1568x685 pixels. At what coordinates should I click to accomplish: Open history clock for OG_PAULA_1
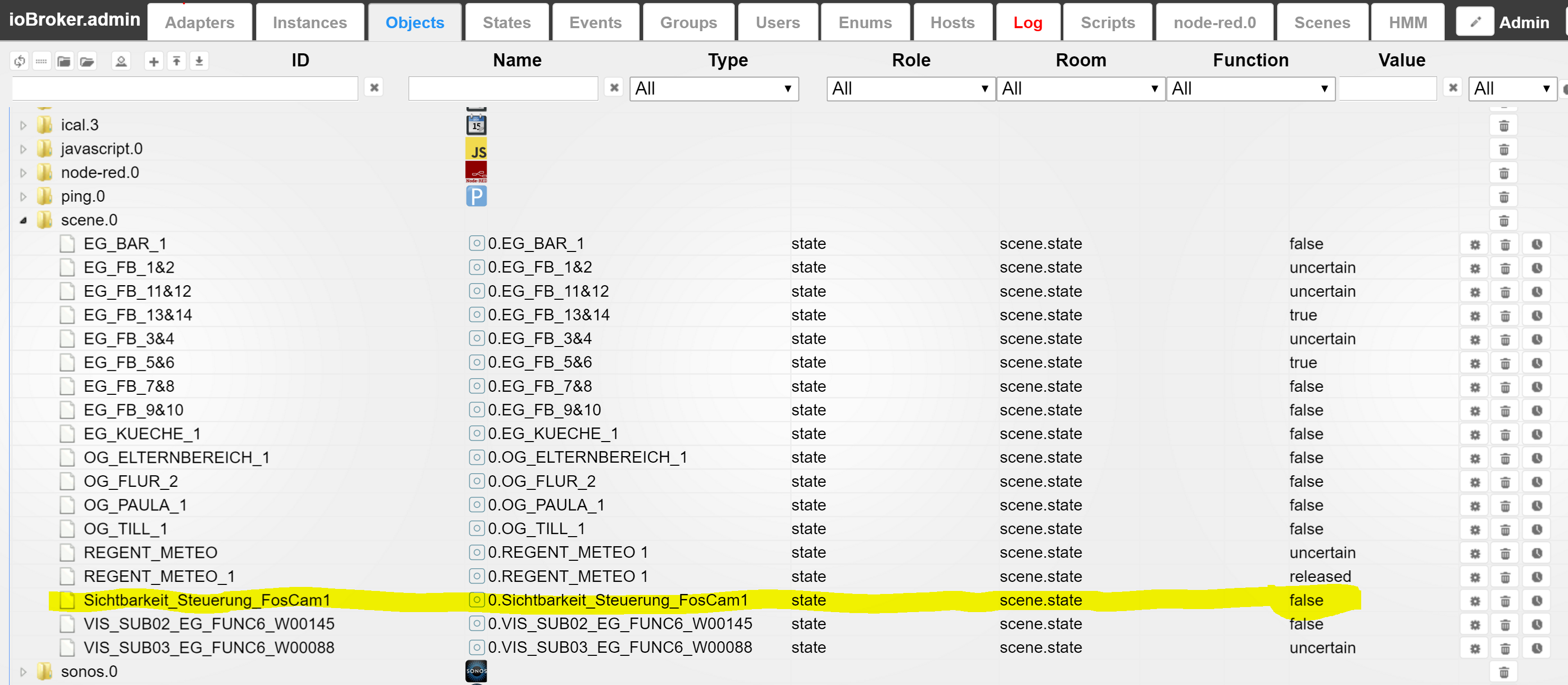point(1536,505)
